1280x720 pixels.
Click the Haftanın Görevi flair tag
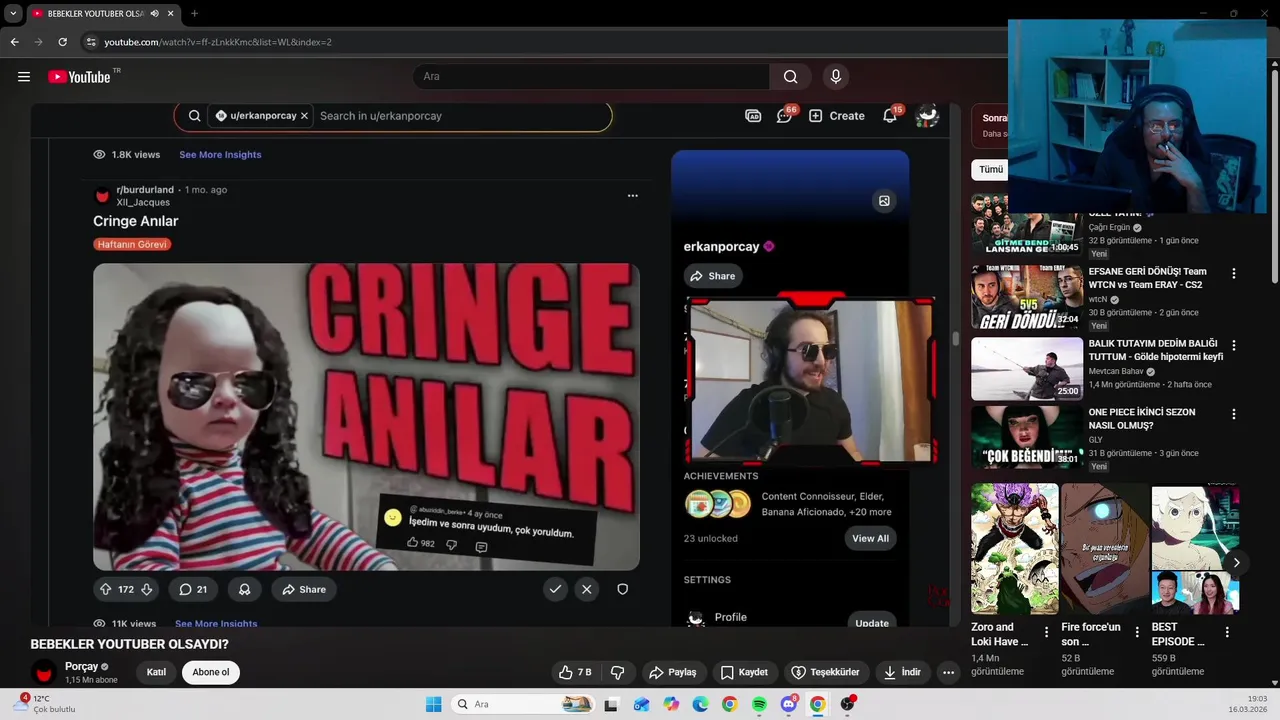[132, 244]
